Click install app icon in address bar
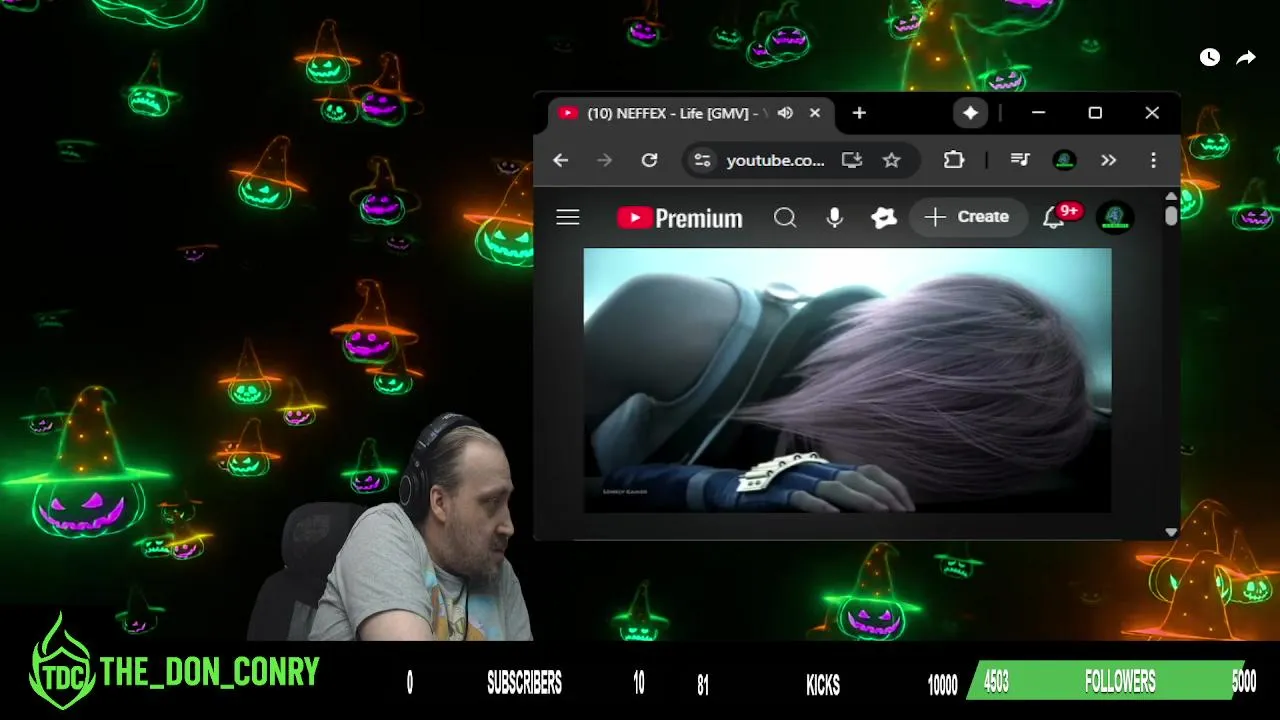The image size is (1280, 720). point(852,160)
